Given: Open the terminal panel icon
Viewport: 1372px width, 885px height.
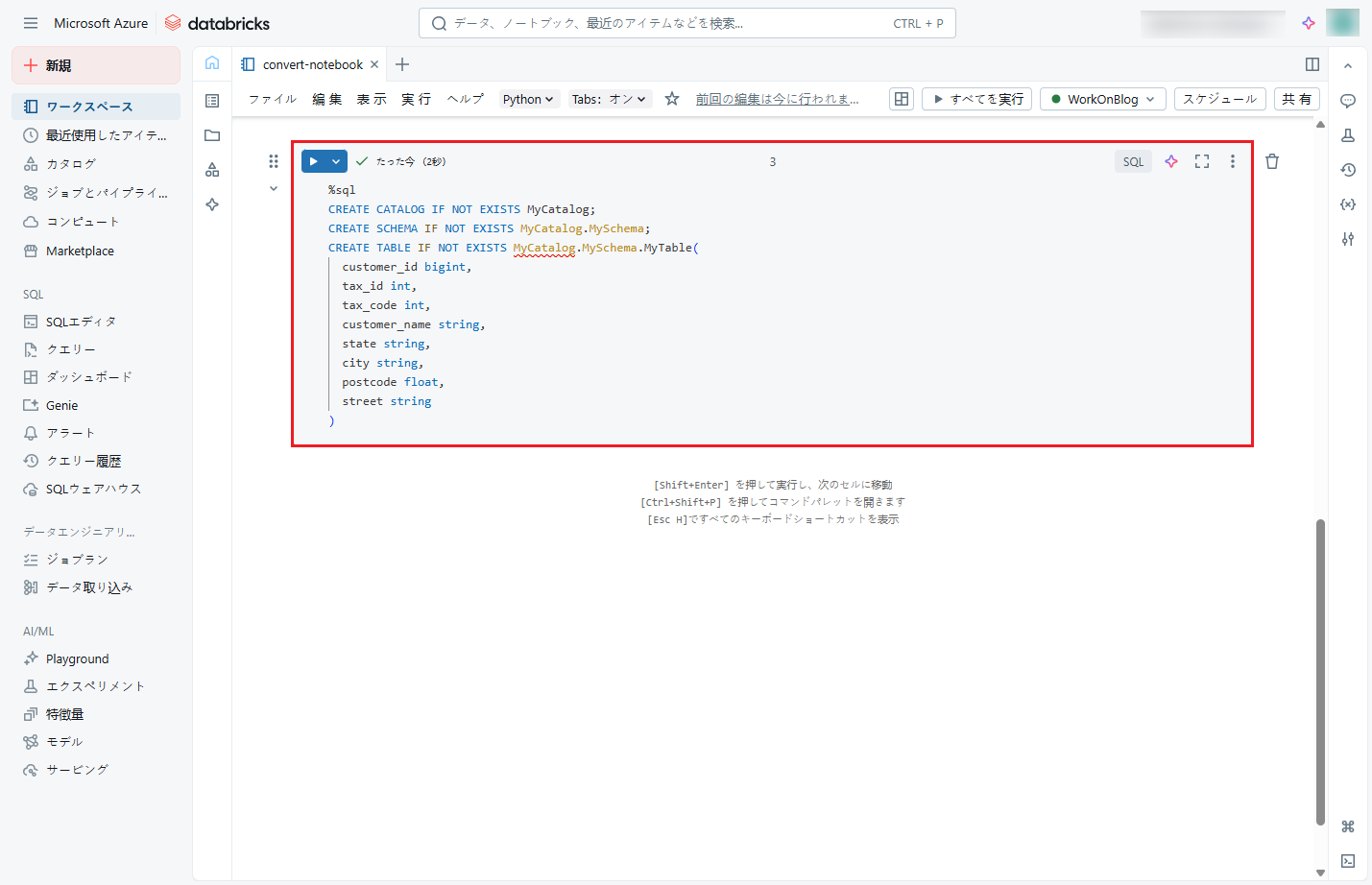Looking at the screenshot, I should (1348, 861).
